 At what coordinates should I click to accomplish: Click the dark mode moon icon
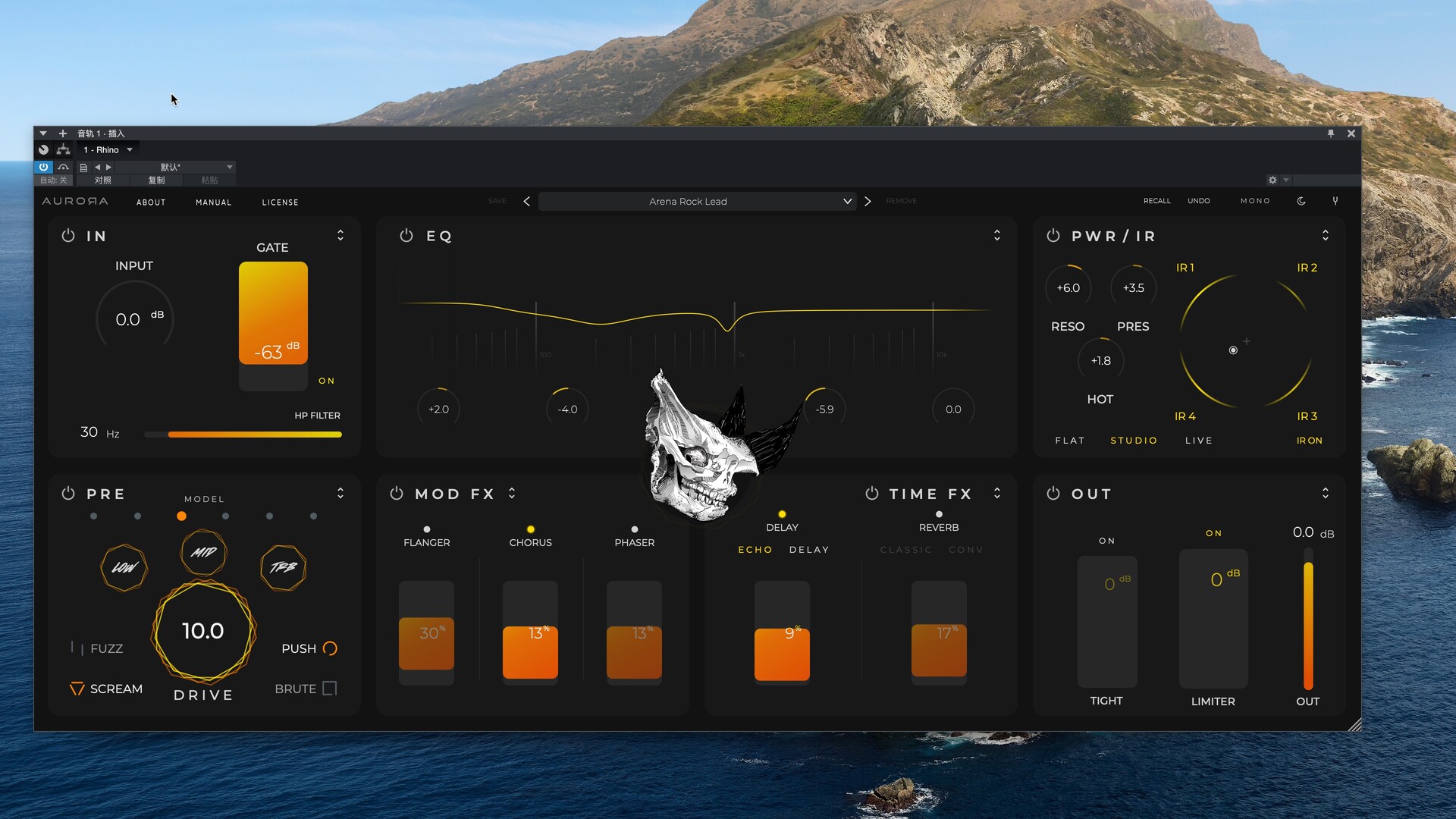click(x=1301, y=201)
